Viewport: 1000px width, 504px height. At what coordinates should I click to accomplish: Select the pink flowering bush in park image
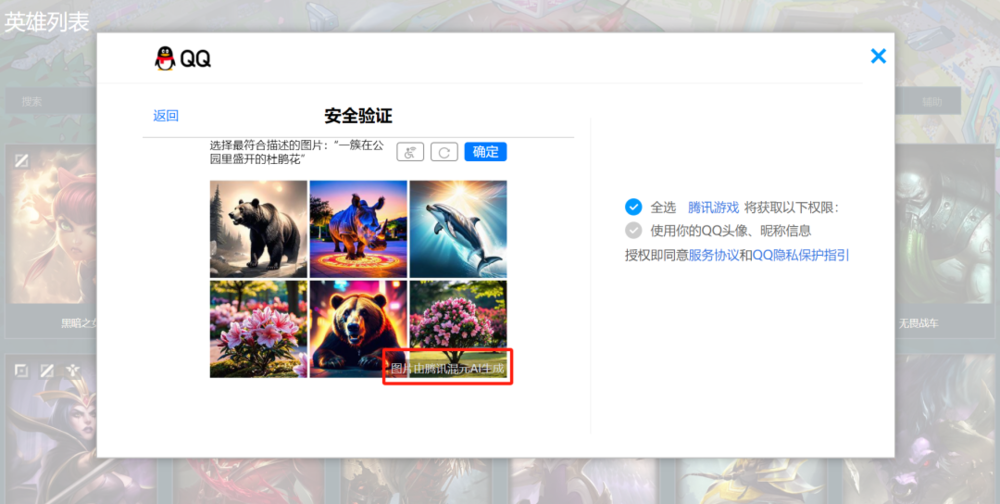click(x=458, y=315)
